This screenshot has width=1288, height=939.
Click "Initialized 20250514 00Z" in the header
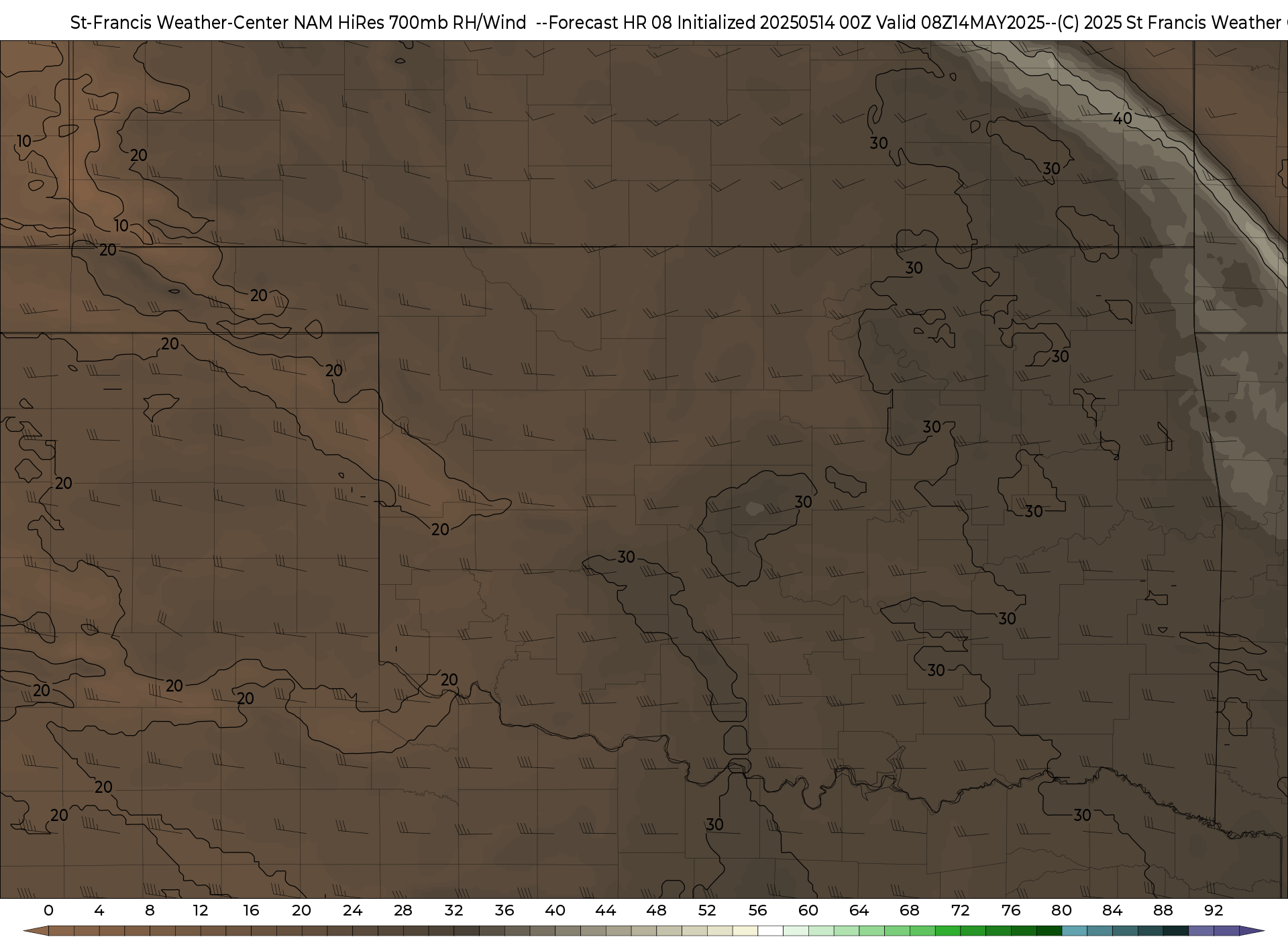774,23
